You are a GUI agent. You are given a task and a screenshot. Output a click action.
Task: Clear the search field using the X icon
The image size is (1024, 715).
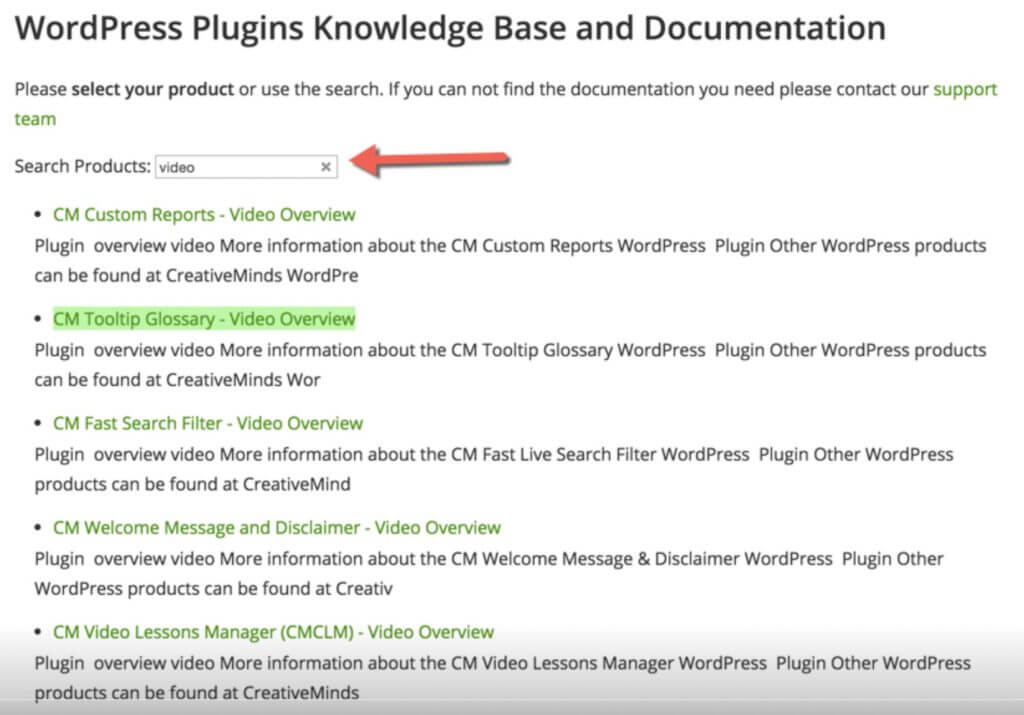325,167
